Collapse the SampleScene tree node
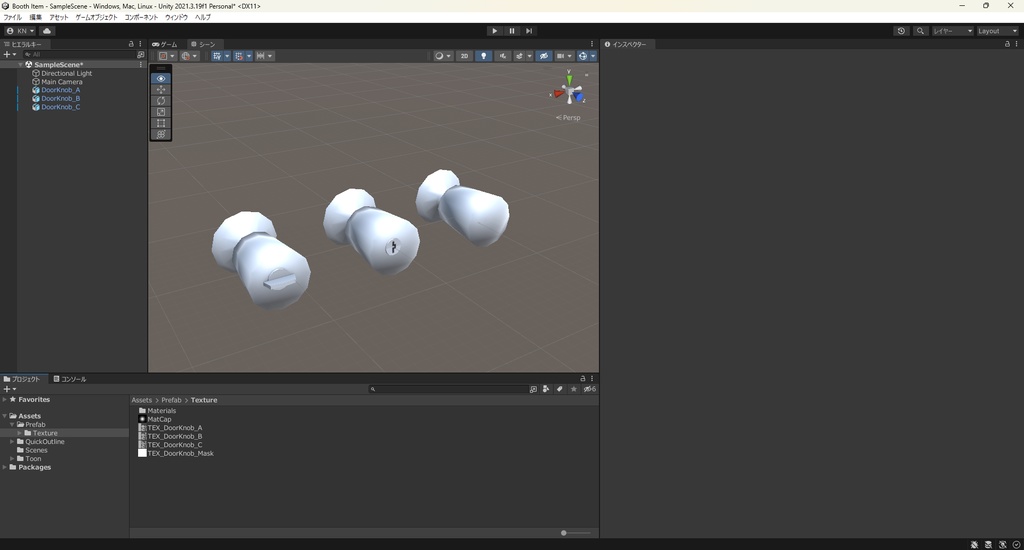Image resolution: width=1024 pixels, height=550 pixels. (21, 65)
